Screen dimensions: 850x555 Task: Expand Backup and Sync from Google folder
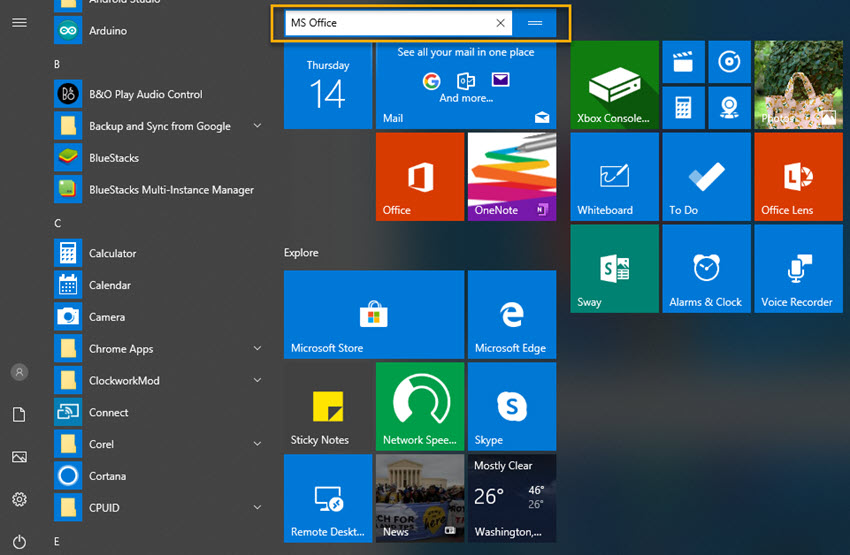click(257, 126)
